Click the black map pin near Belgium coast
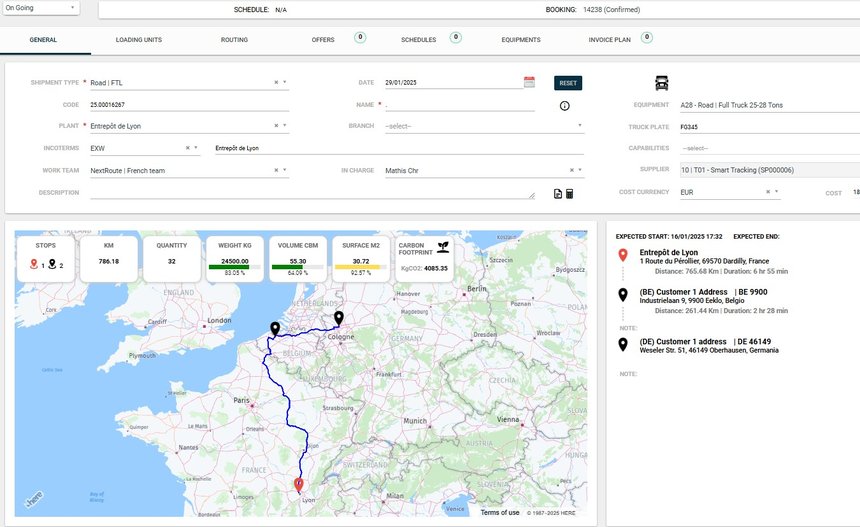Viewport: 860px width, 527px height. tap(275, 329)
